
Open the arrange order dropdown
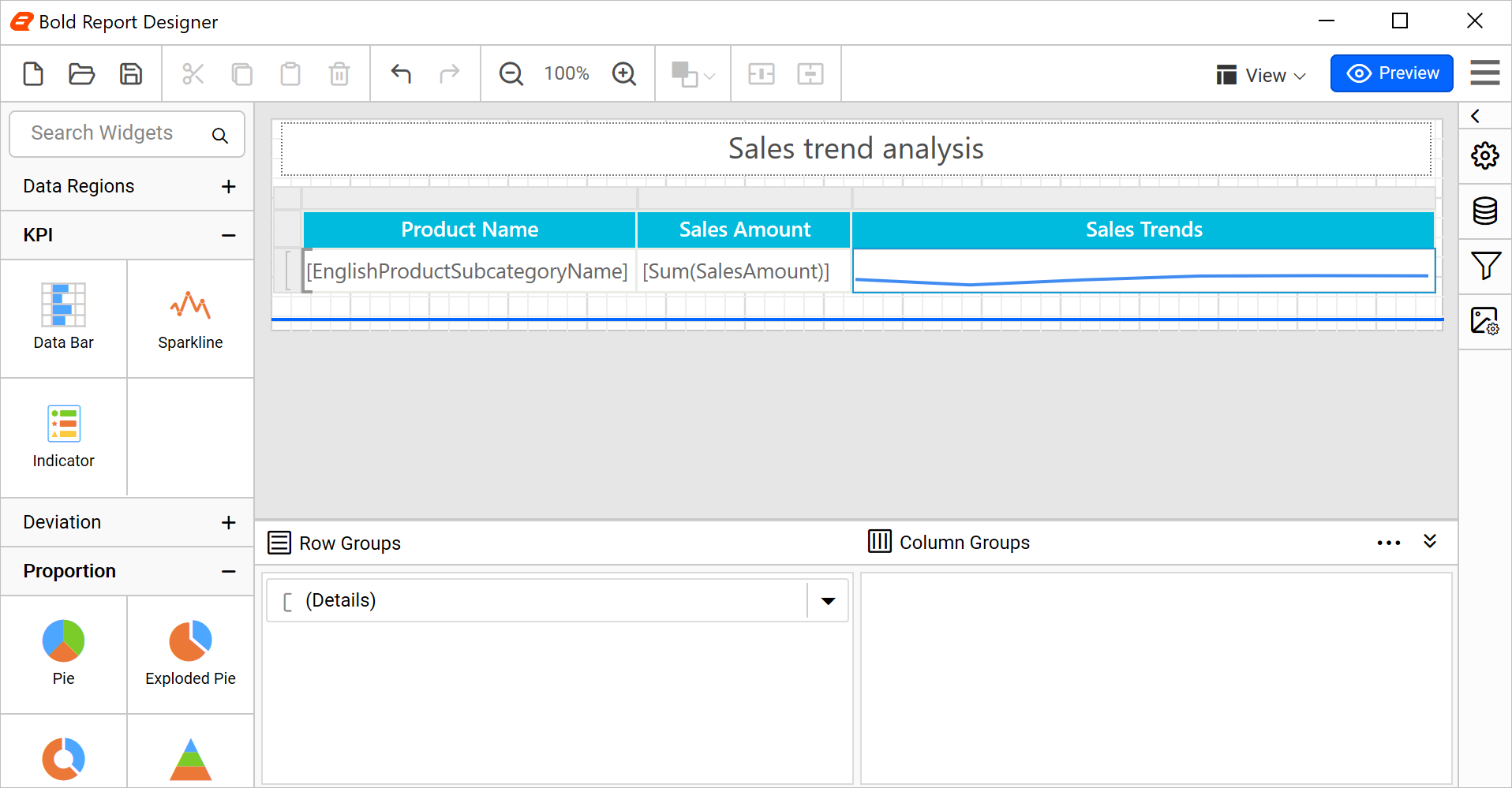tap(693, 74)
